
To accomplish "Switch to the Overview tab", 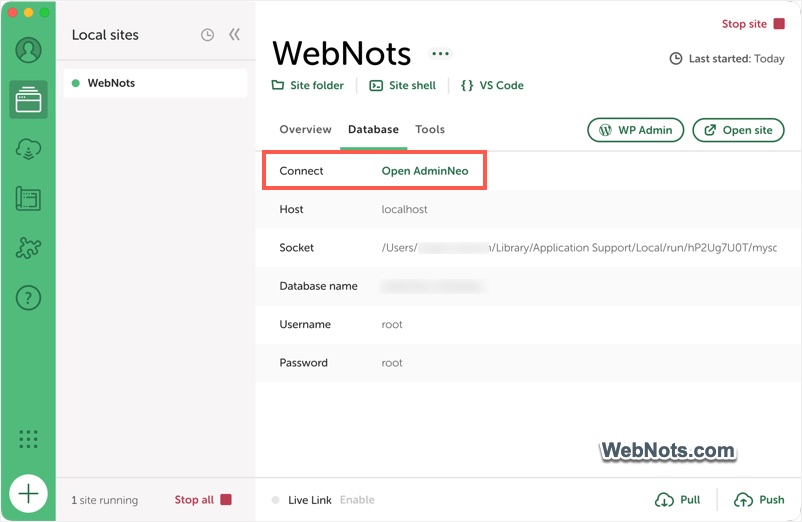I will click(305, 129).
